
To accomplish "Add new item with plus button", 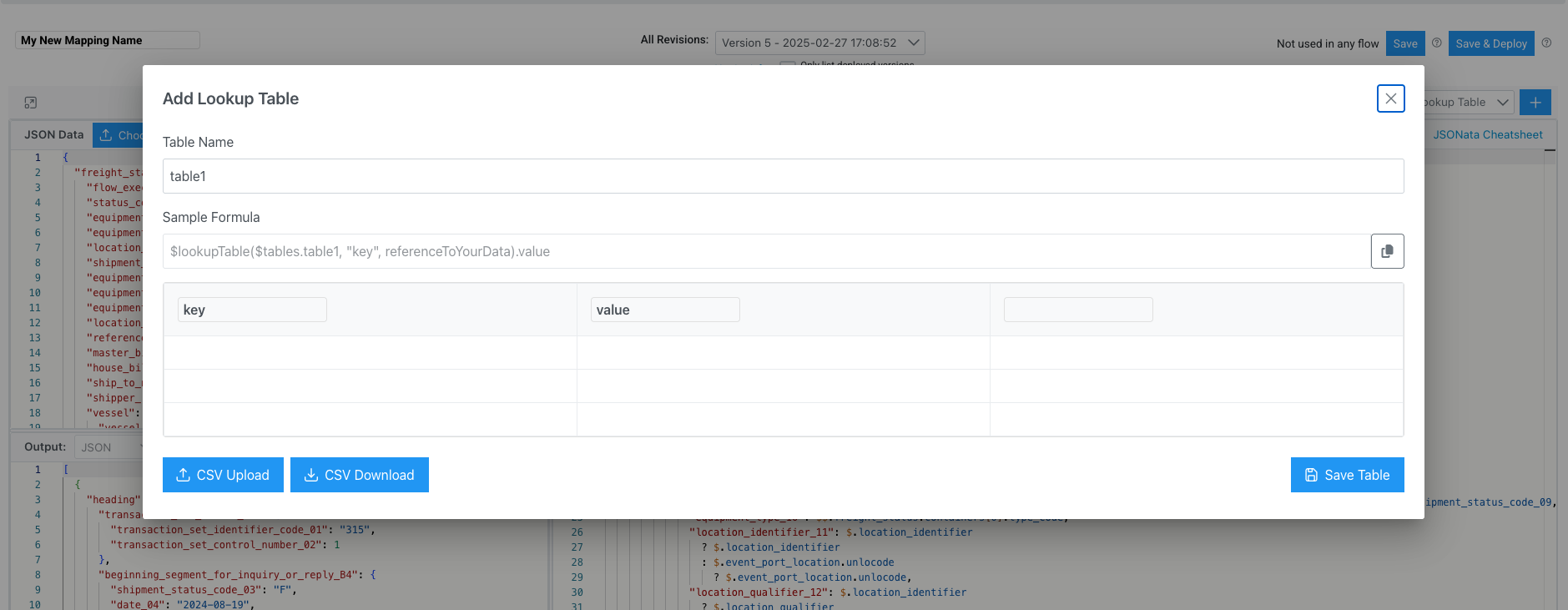I will pyautogui.click(x=1535, y=102).
